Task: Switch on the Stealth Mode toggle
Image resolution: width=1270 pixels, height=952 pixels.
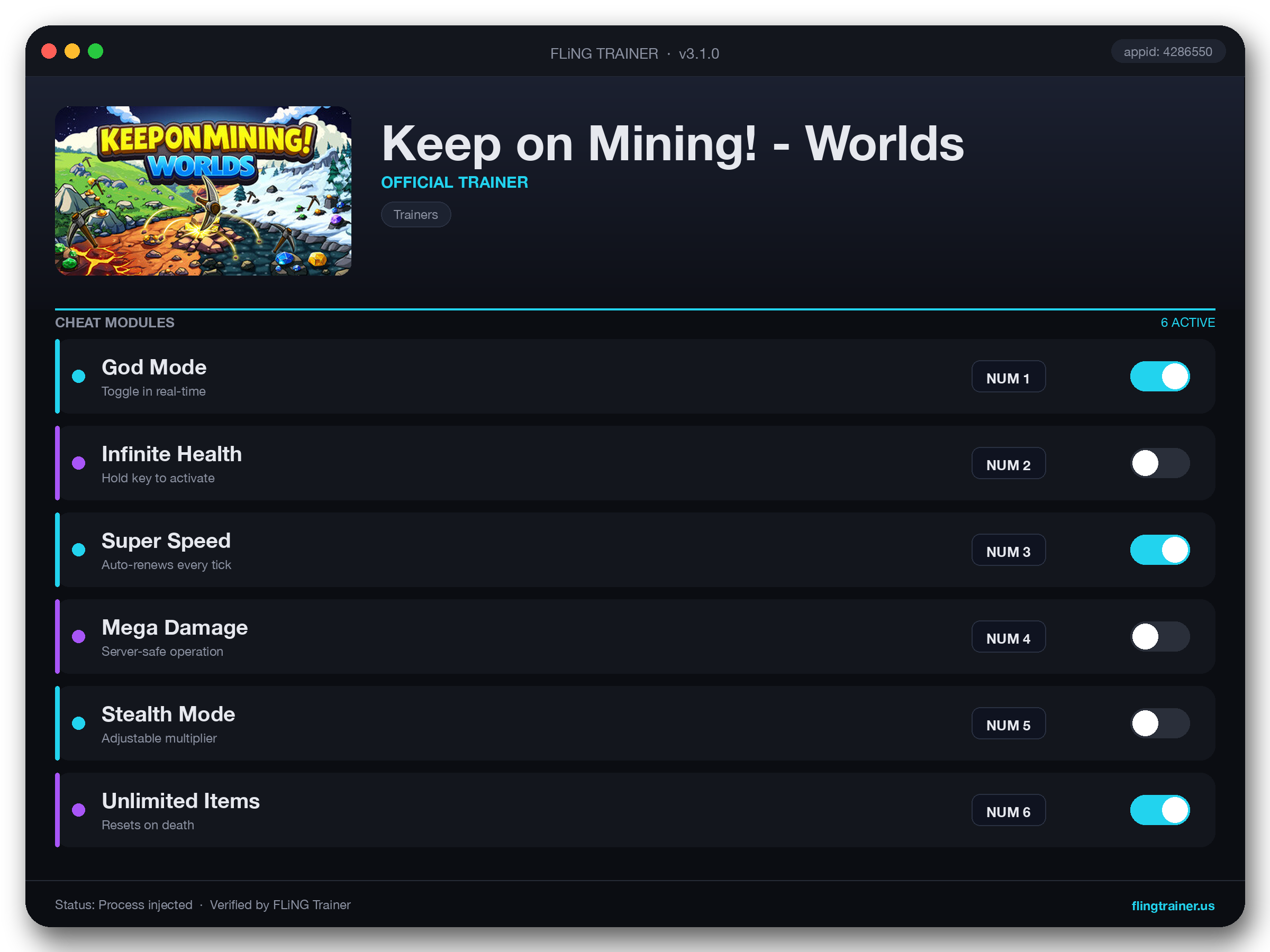Action: tap(1159, 723)
